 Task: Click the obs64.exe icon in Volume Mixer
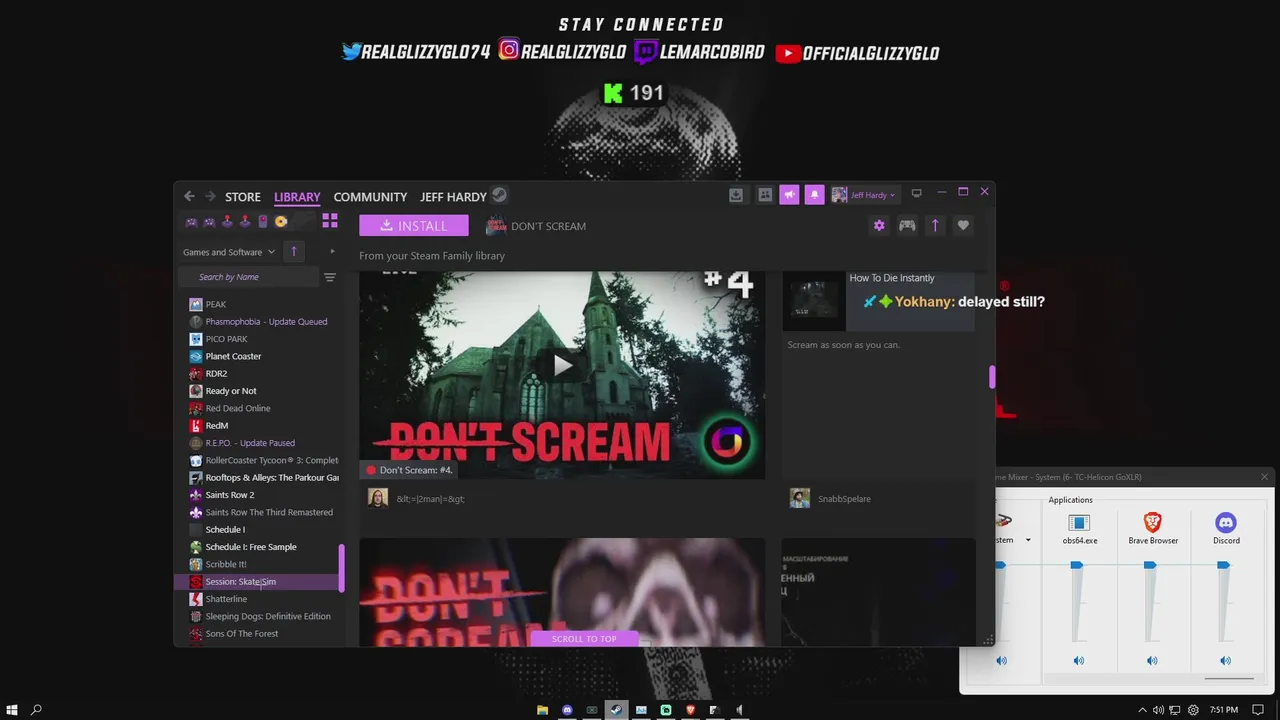[1079, 522]
